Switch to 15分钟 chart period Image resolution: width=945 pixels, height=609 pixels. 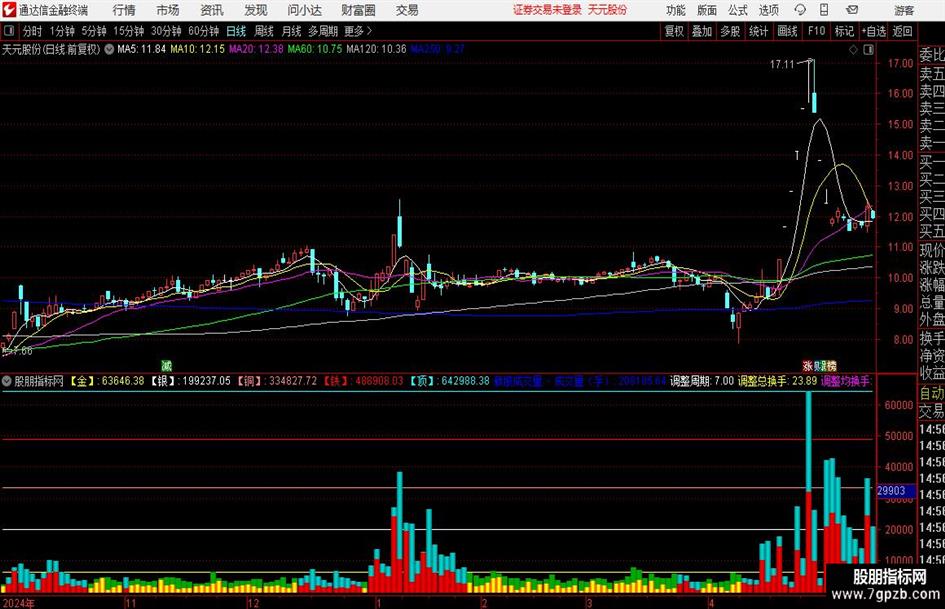[x=128, y=31]
